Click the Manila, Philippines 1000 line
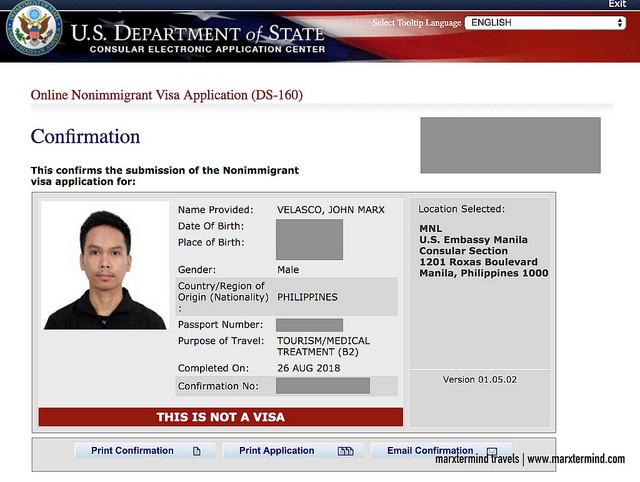Screen dimensions: 640x482 484,273
